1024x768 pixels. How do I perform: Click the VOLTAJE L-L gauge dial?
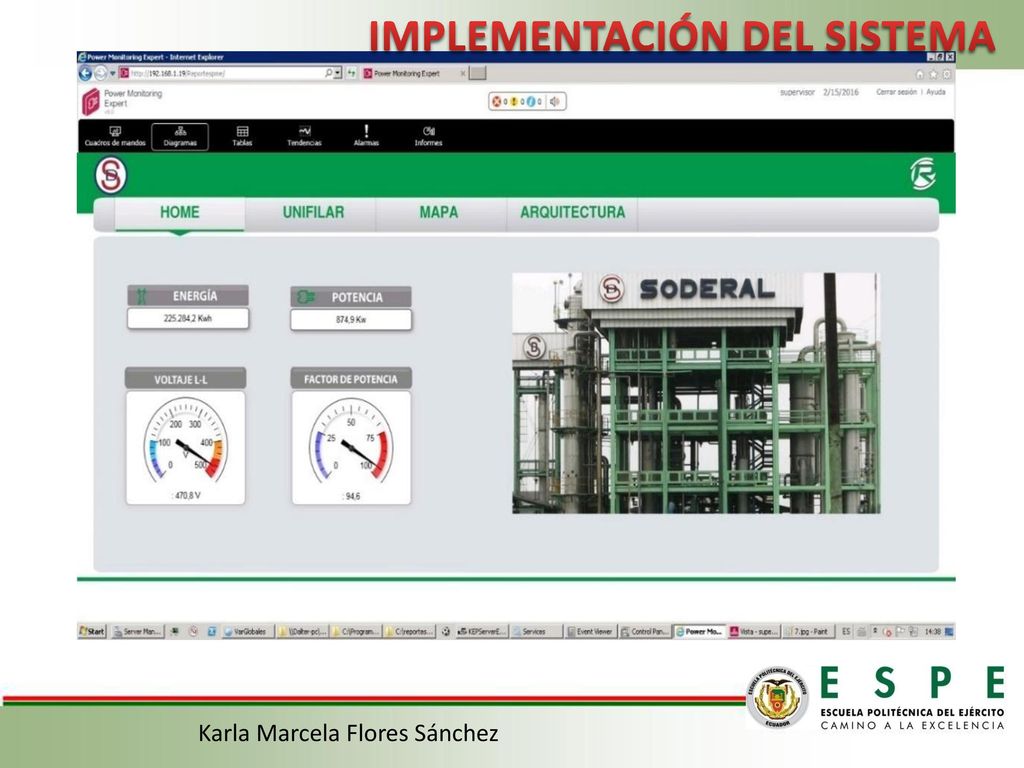[x=185, y=441]
